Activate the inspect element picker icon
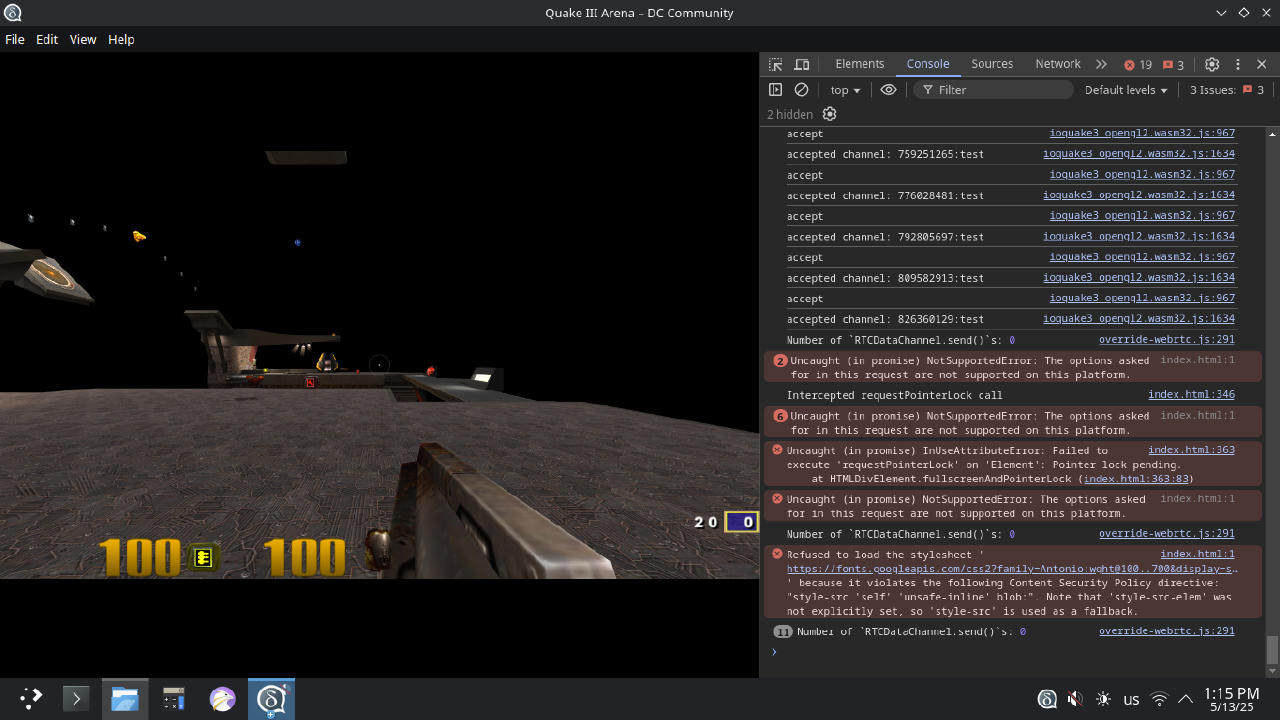 click(775, 64)
